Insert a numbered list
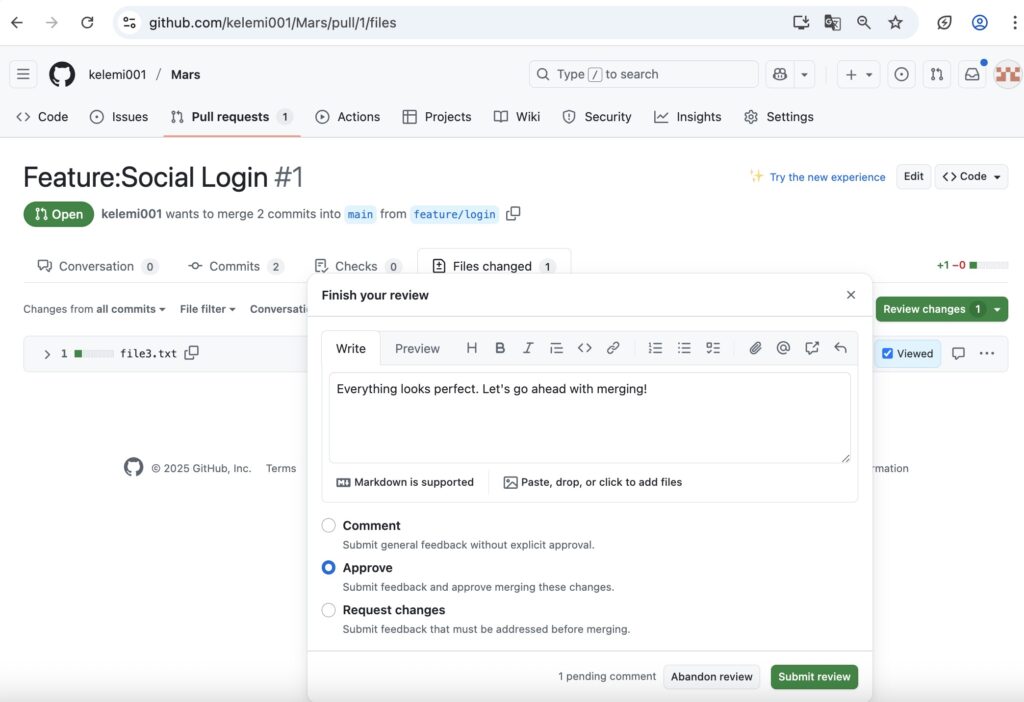 (x=655, y=348)
